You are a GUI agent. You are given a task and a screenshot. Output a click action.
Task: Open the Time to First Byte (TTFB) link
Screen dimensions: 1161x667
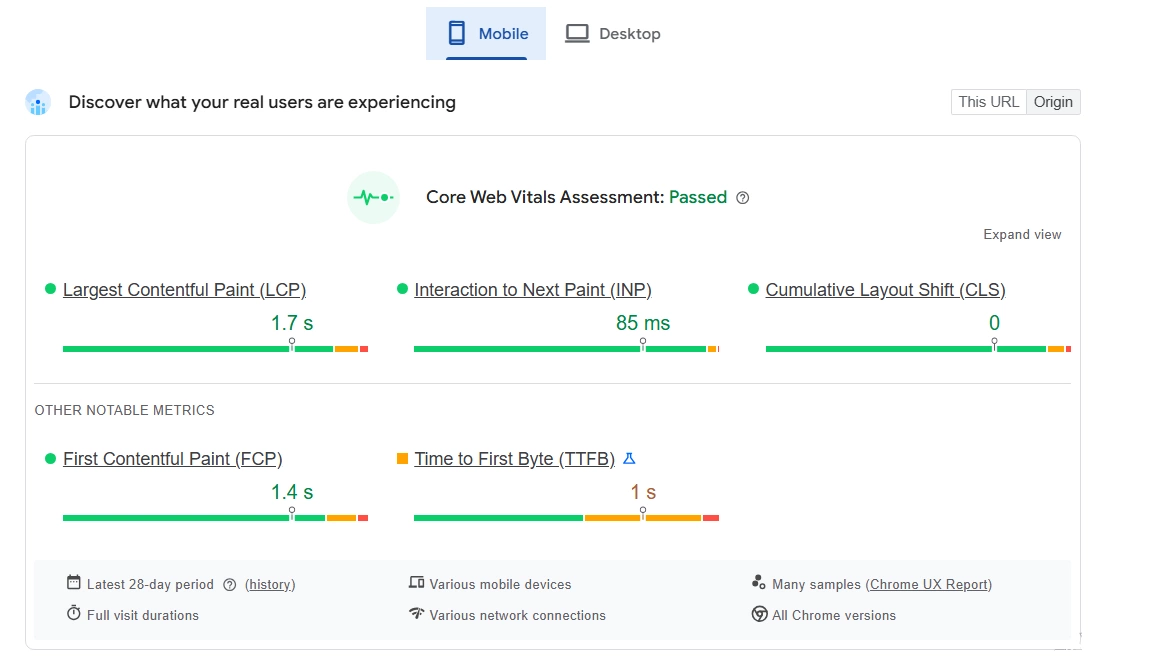click(514, 459)
